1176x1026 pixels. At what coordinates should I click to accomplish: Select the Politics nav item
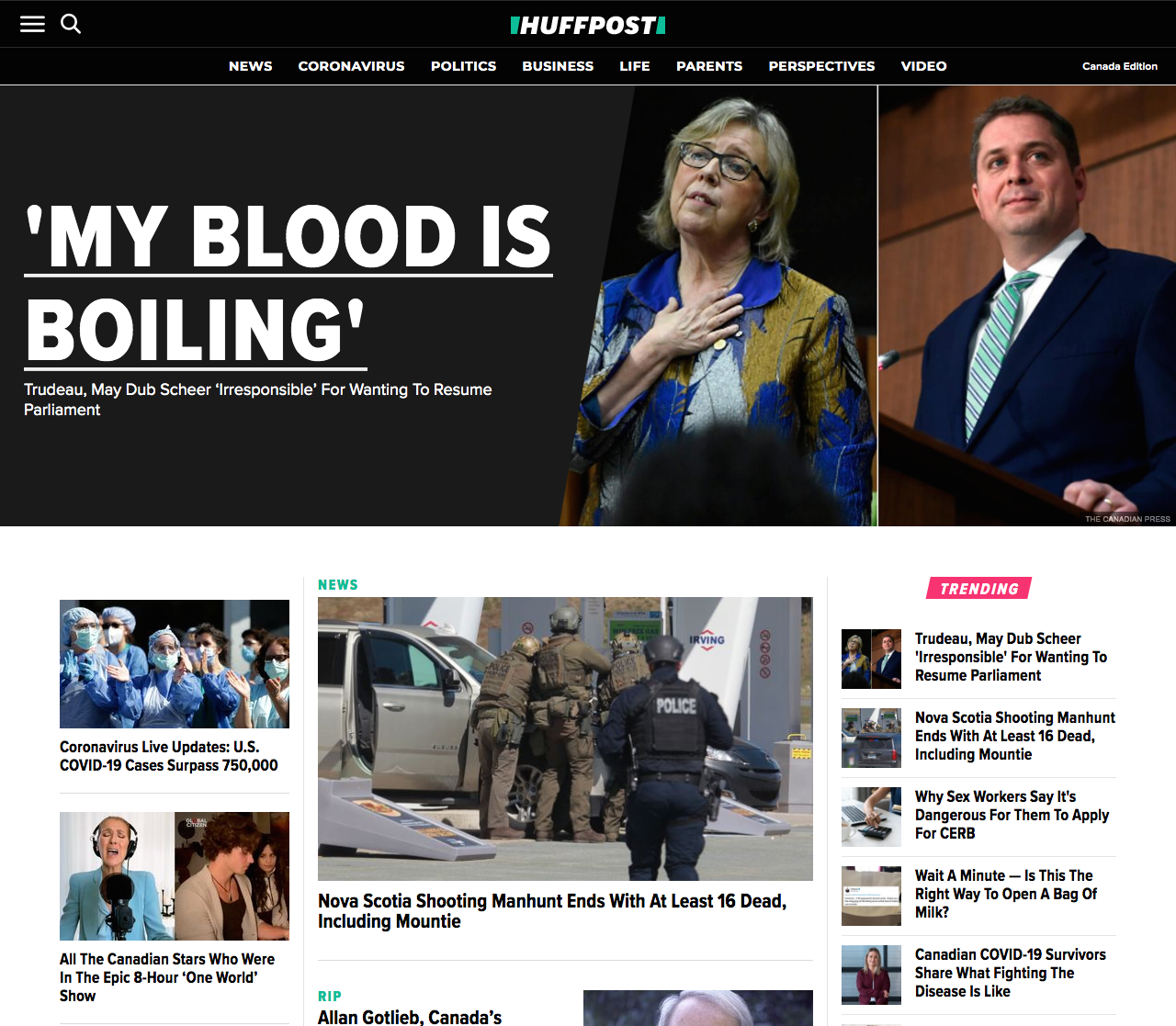point(463,66)
